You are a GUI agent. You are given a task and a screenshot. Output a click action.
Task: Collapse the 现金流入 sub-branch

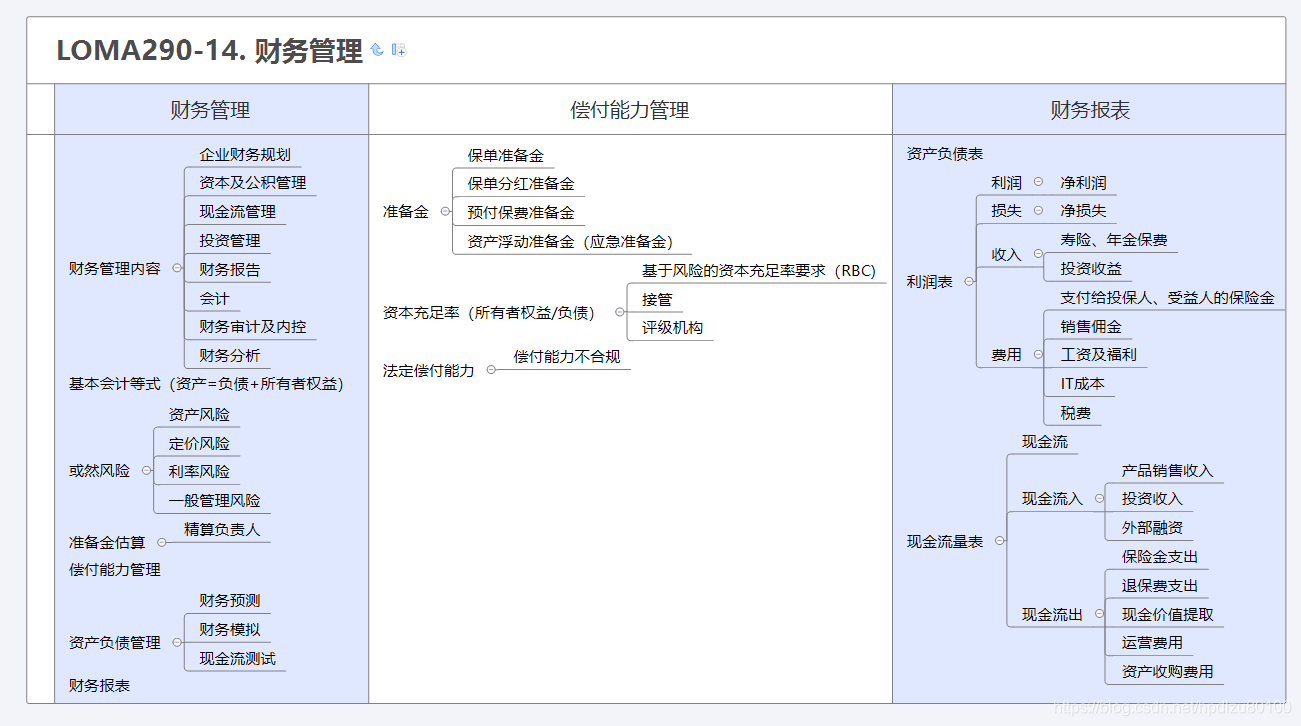(1099, 499)
